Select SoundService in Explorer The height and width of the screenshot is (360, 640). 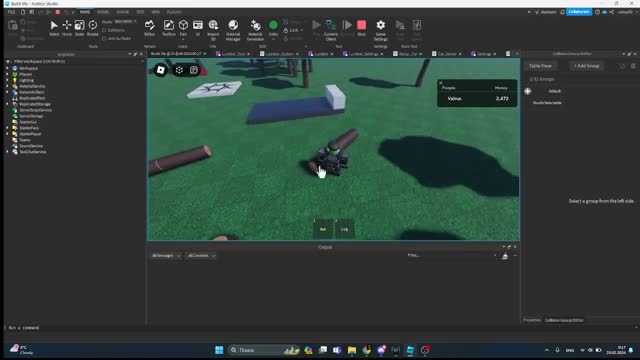point(31,146)
